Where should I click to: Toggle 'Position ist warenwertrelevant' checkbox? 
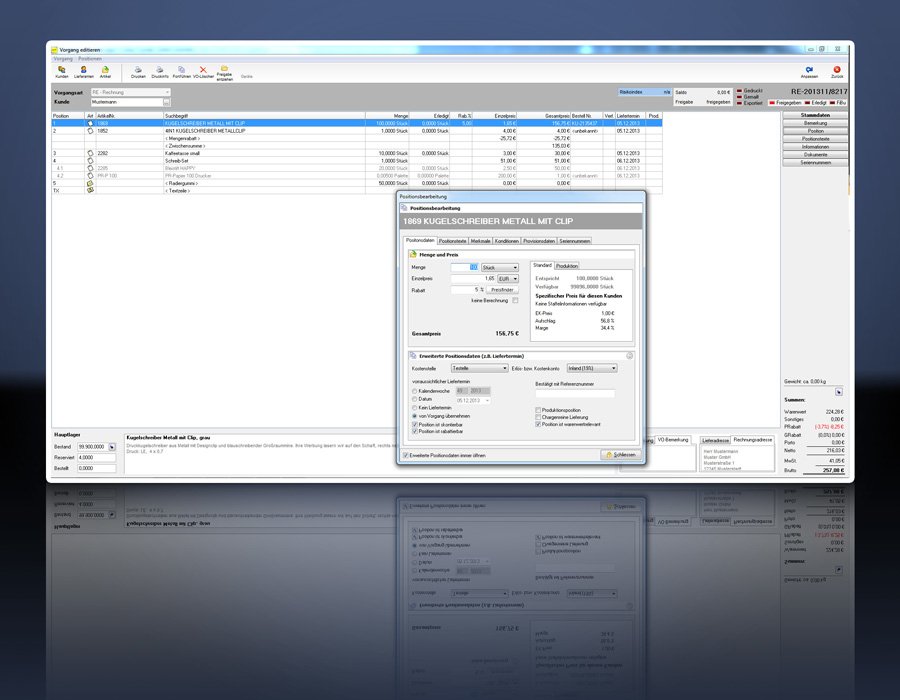coord(538,425)
